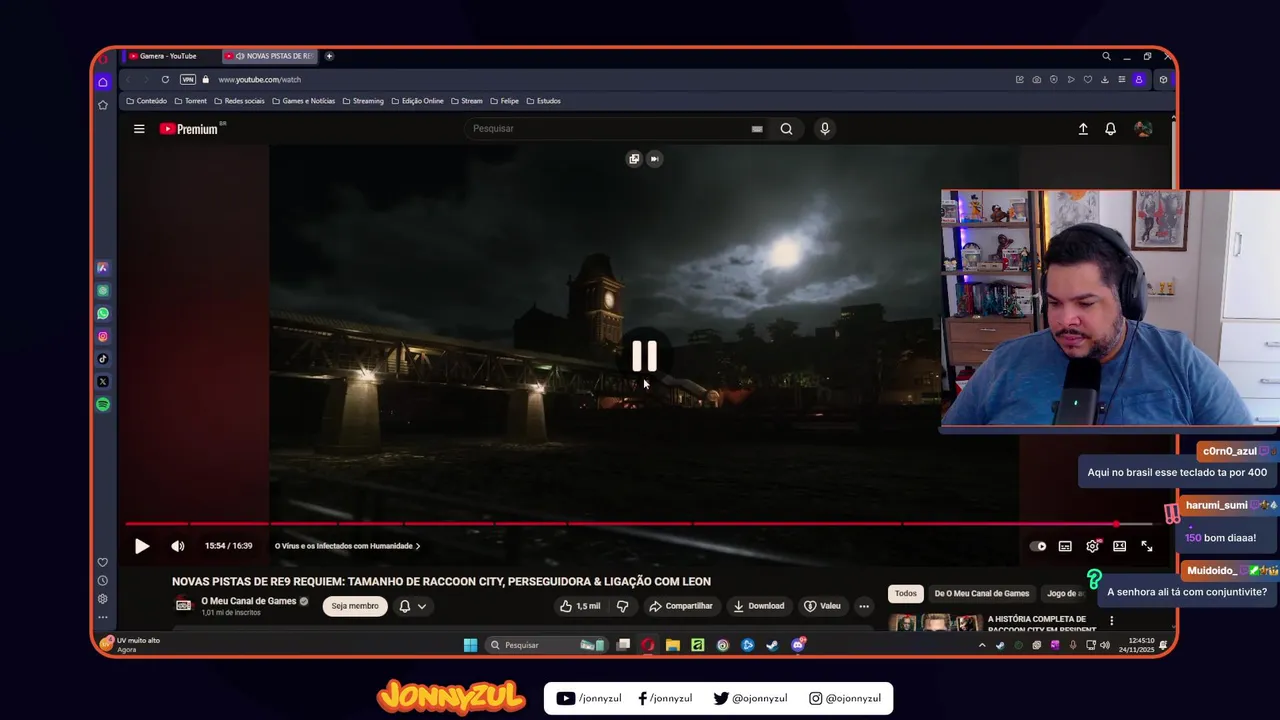Open the more actions ellipsis under the video
Screen dimensions: 1280x720
click(x=864, y=606)
